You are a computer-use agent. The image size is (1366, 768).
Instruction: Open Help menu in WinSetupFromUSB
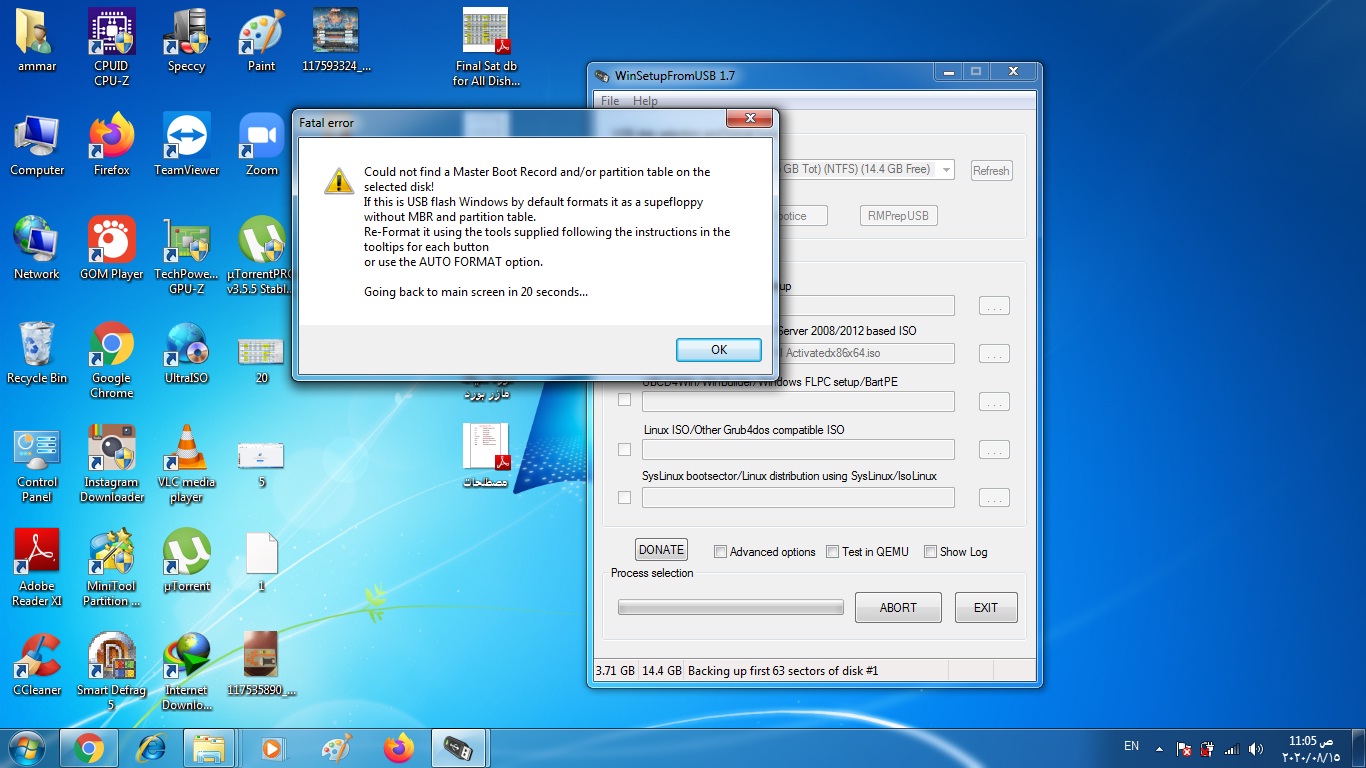[645, 101]
